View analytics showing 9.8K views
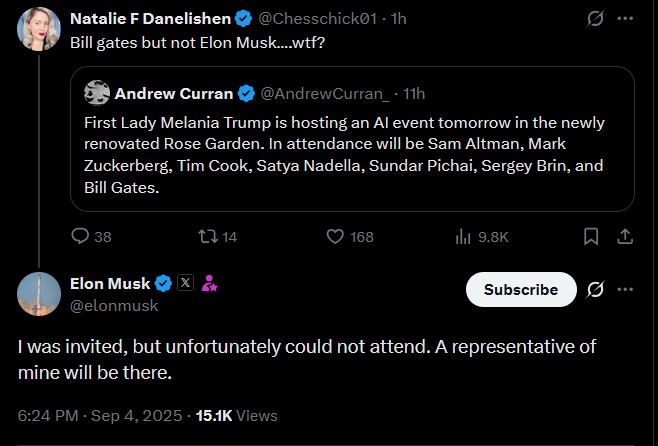Screen dimensions: 658x446 (463, 237)
